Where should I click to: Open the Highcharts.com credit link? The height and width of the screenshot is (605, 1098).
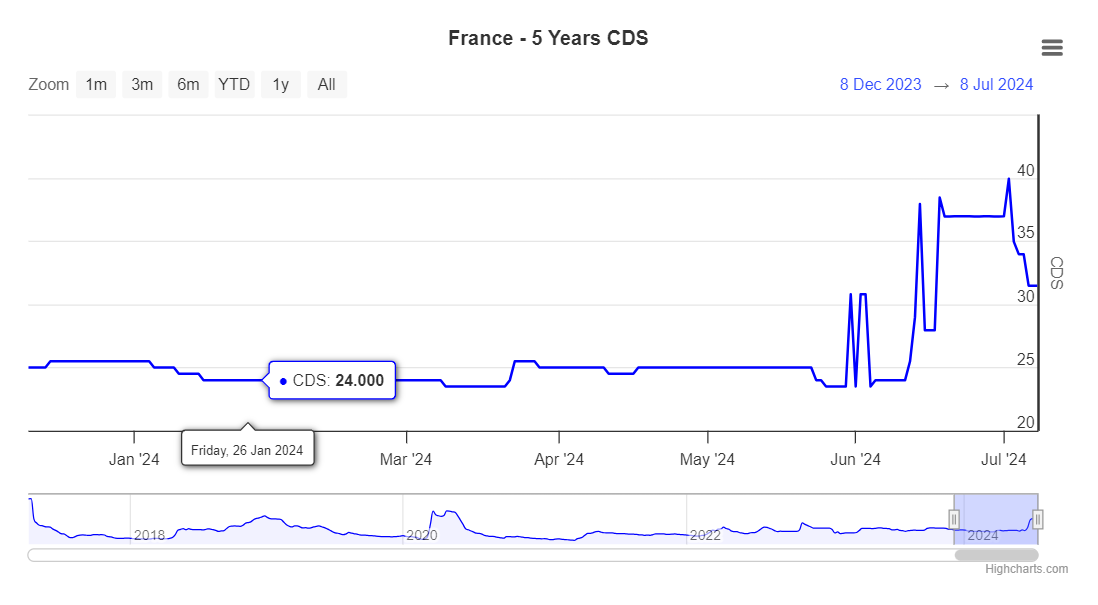point(1026,569)
